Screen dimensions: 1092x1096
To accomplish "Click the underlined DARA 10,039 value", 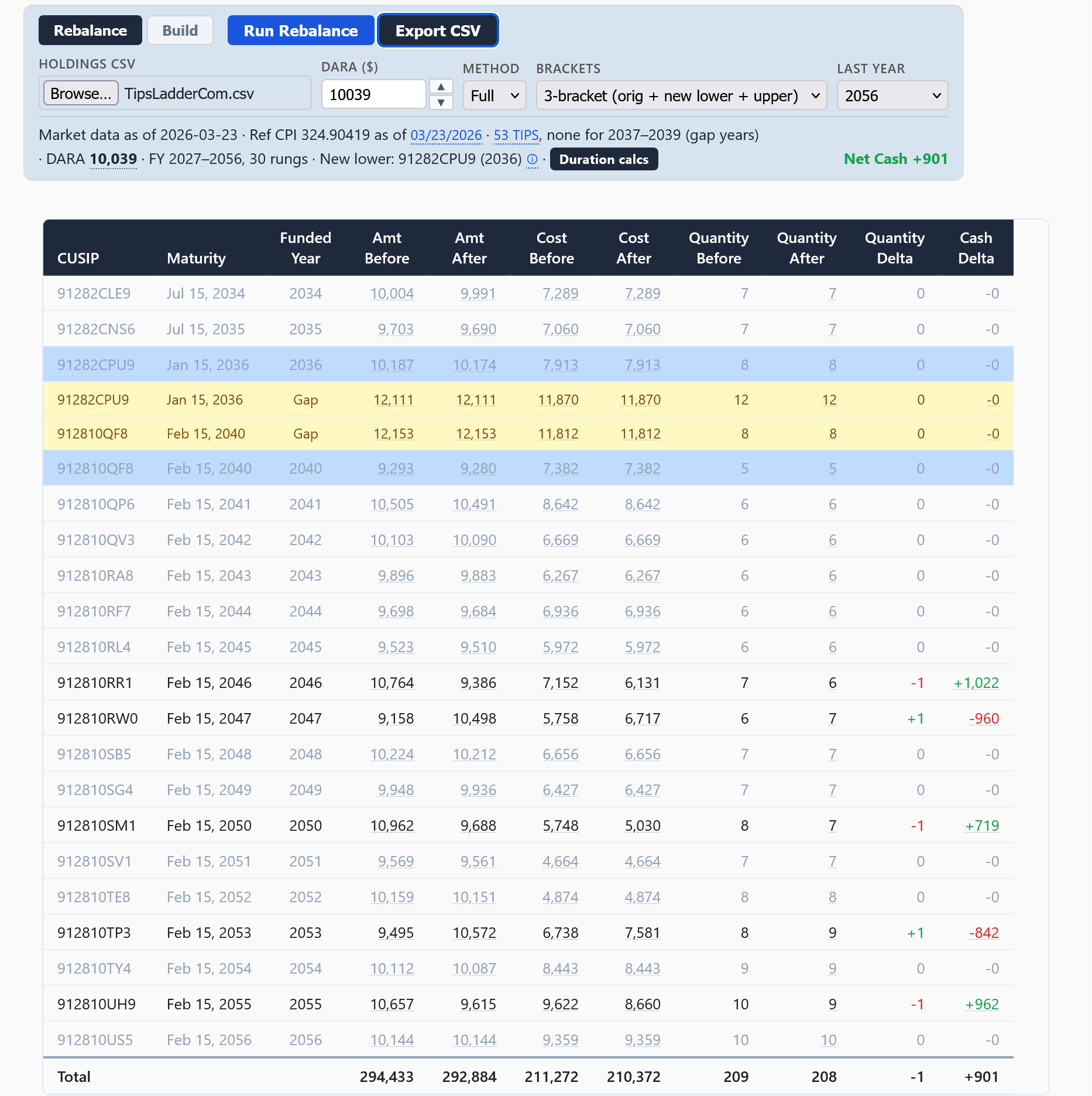I will [x=113, y=159].
